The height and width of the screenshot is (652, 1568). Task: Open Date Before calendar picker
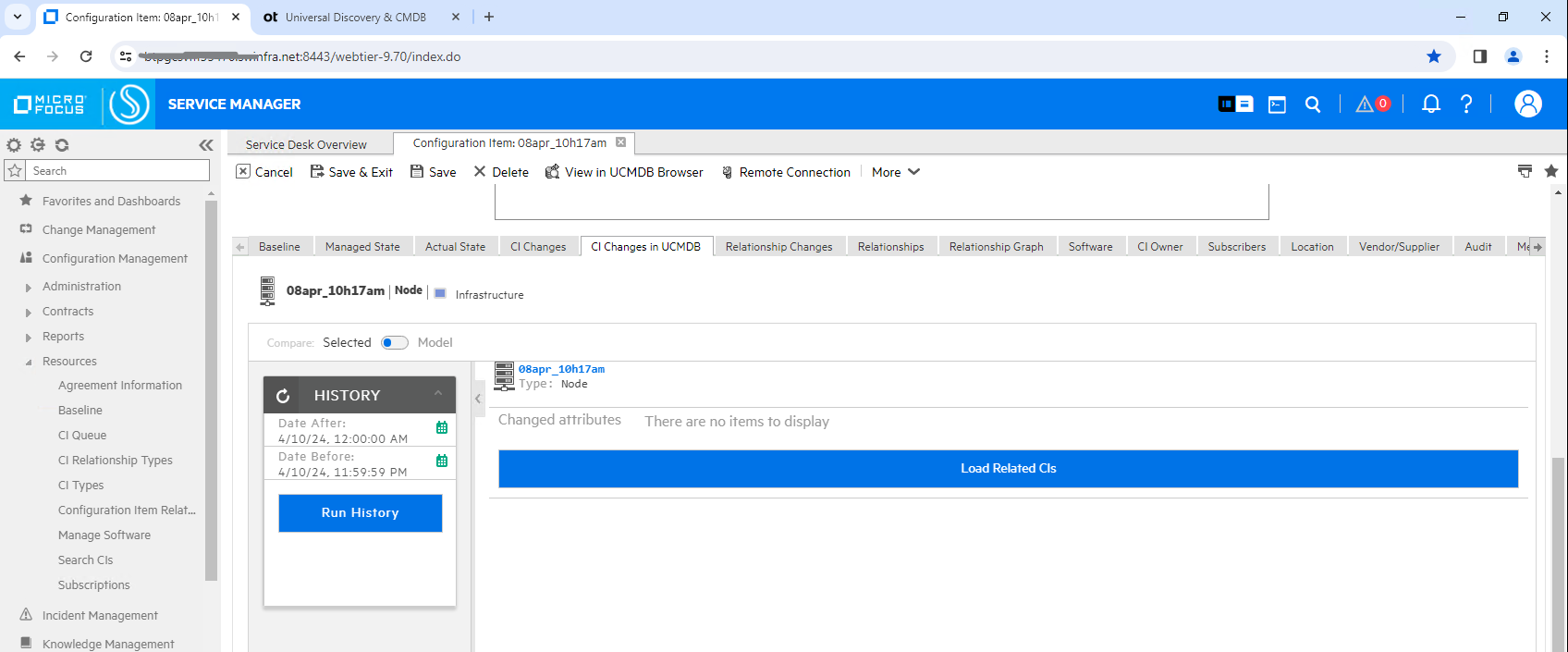click(x=442, y=461)
